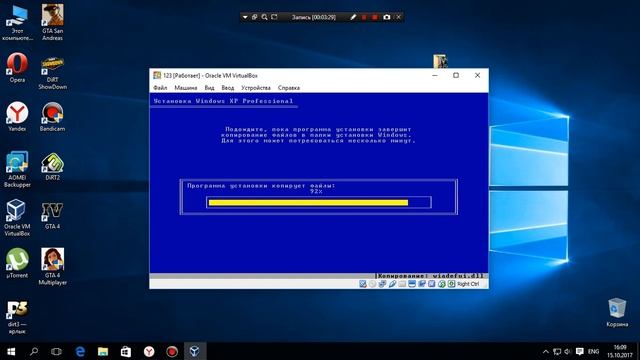Switch the ENG input language indicator
The height and width of the screenshot is (360, 640).
(x=593, y=351)
